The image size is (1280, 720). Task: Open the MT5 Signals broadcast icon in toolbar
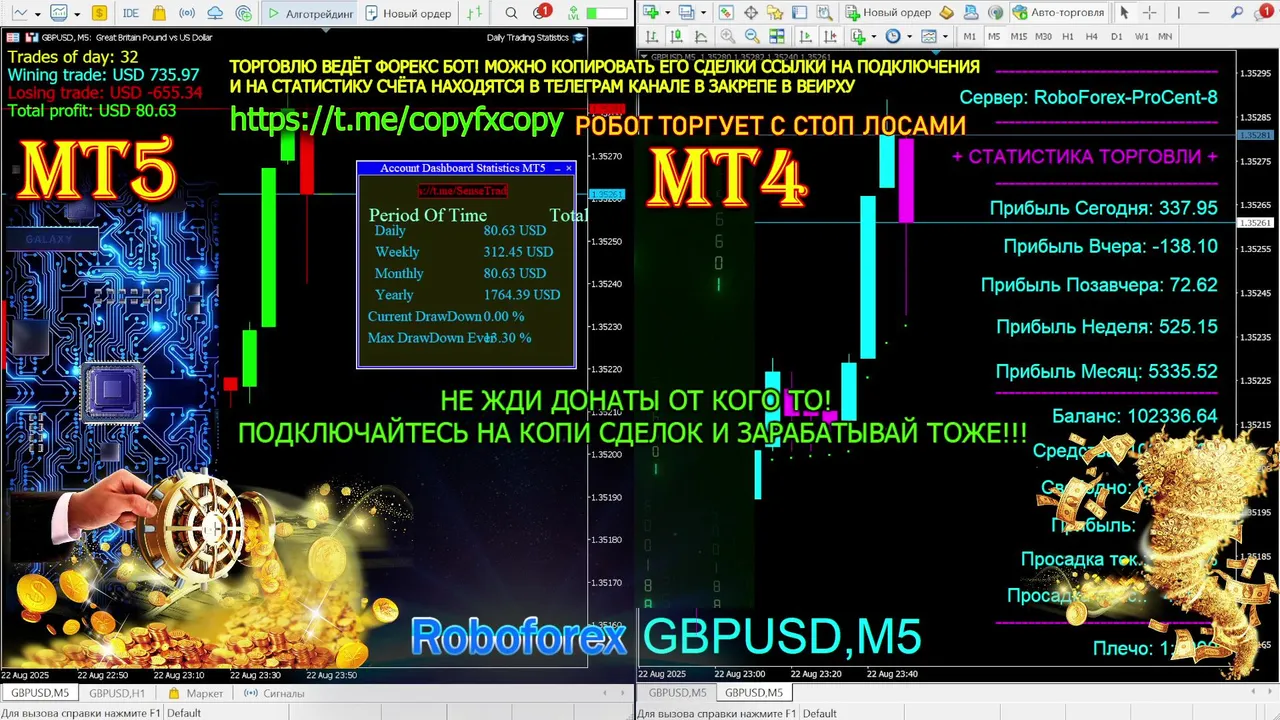[x=187, y=13]
